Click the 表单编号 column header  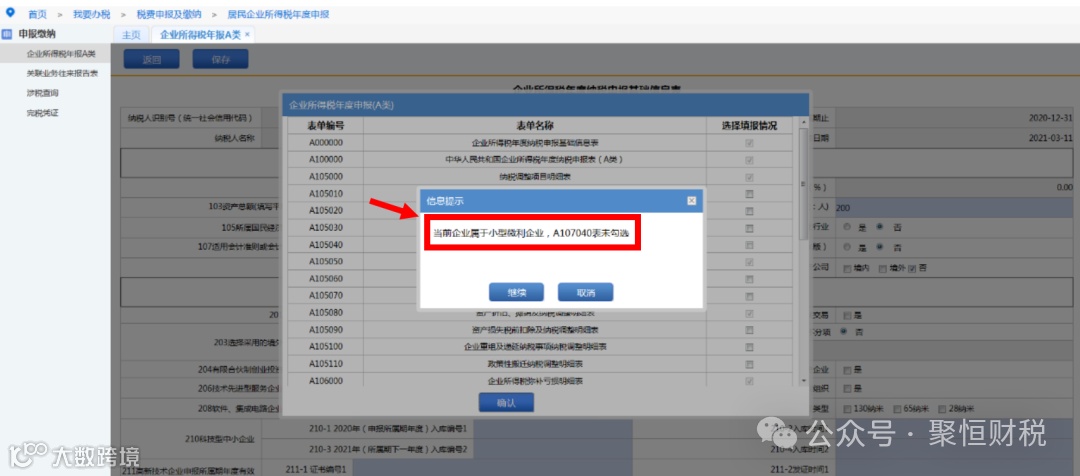click(x=326, y=125)
